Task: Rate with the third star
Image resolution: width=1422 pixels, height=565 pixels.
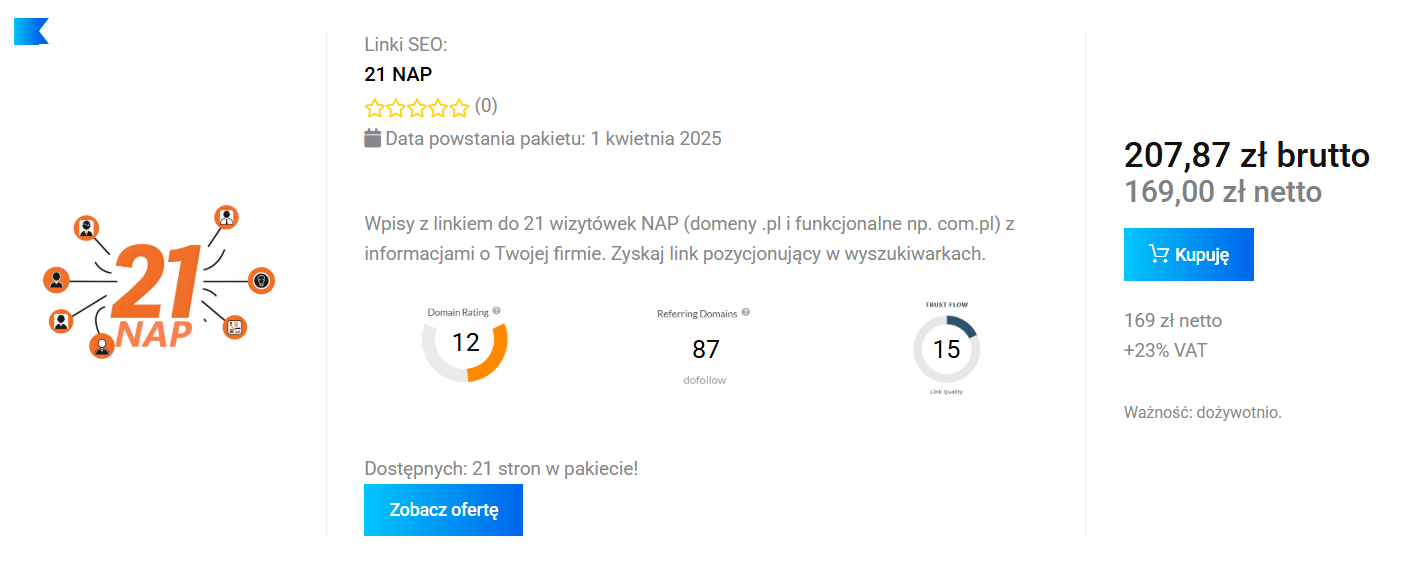Action: click(x=417, y=108)
